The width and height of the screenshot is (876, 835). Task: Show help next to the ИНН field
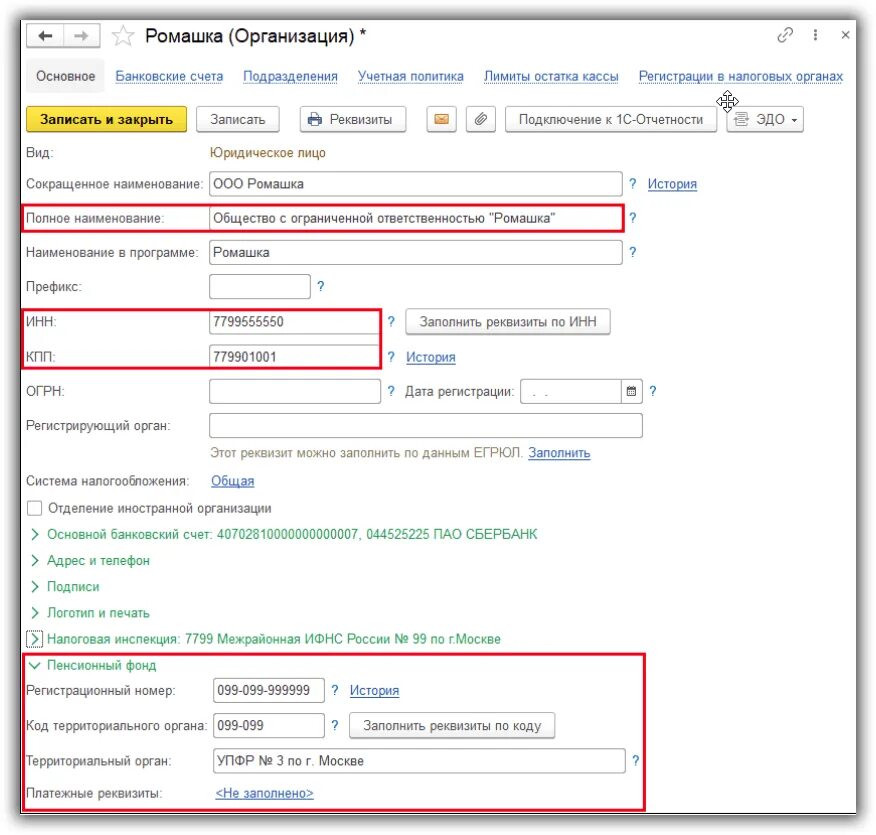pos(391,321)
